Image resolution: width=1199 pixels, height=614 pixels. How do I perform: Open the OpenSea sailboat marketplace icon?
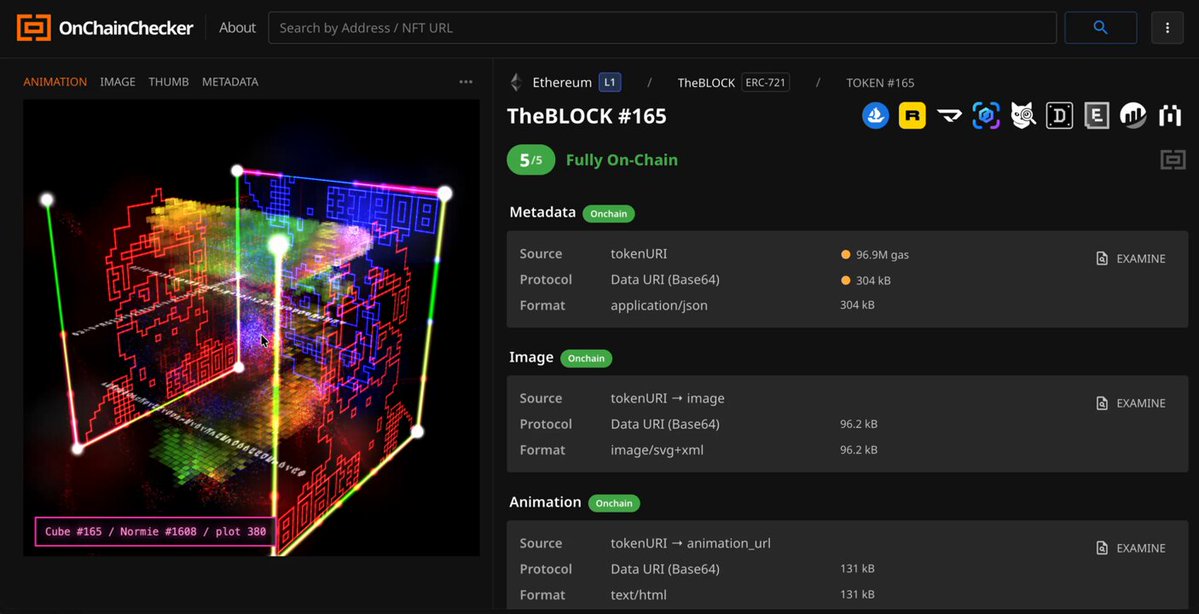[x=876, y=115]
